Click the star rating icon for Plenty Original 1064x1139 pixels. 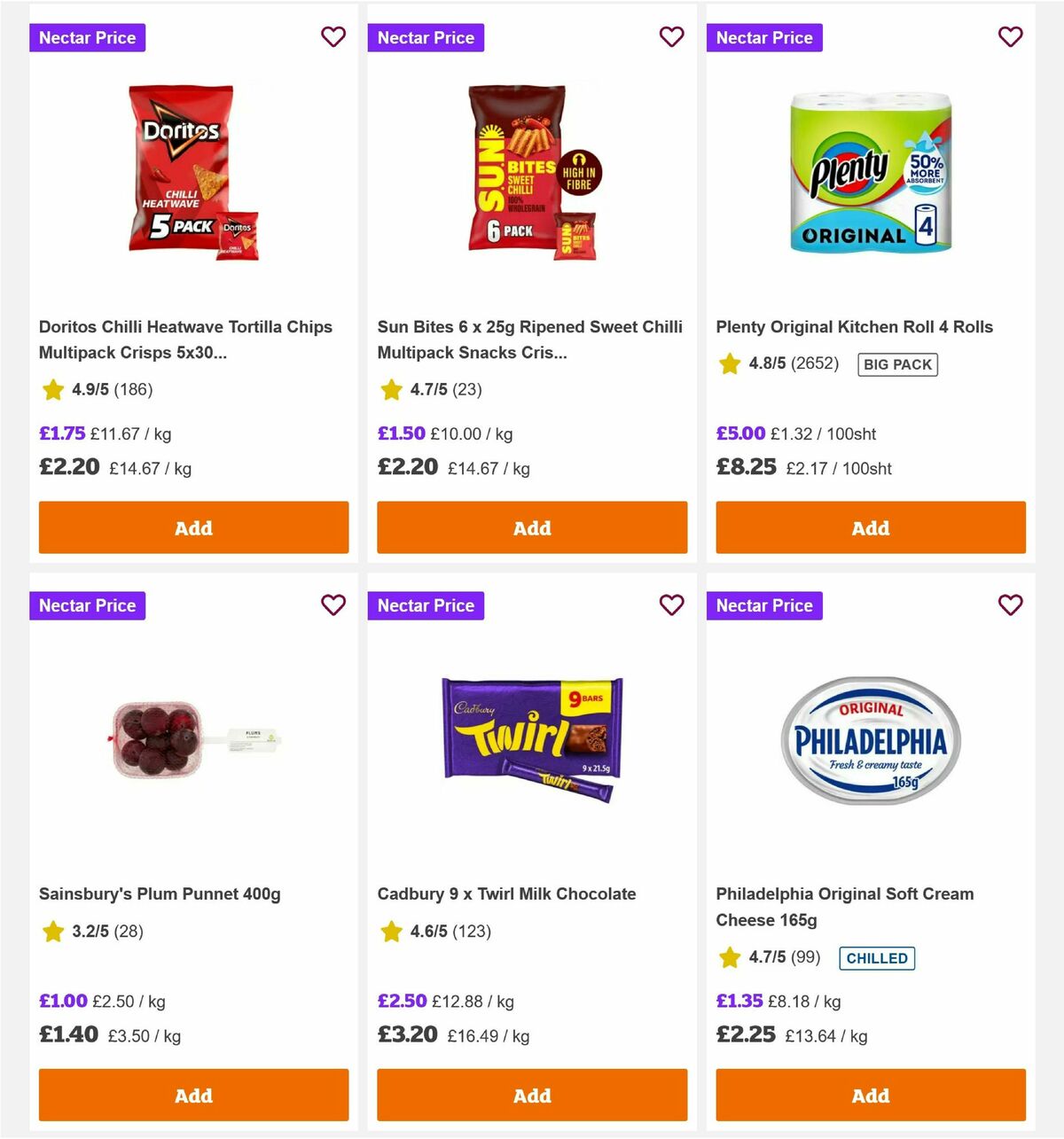click(x=729, y=363)
